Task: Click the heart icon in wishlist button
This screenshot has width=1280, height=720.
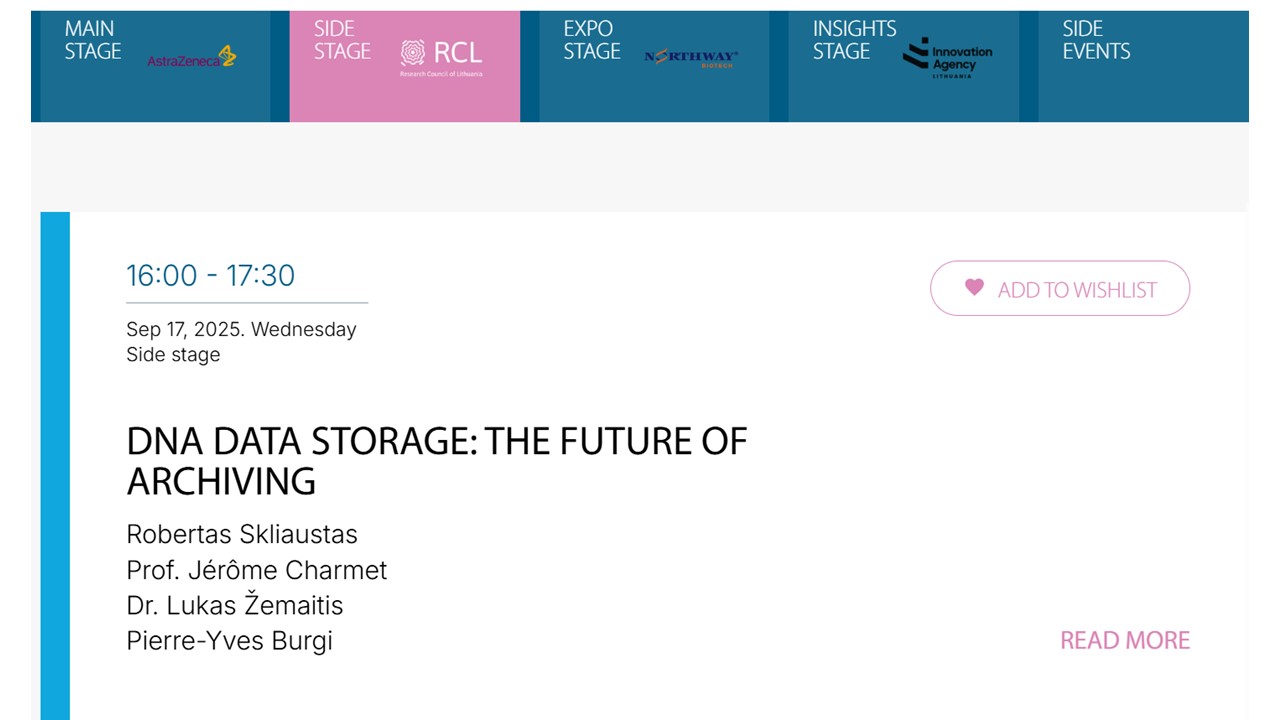Action: tap(974, 287)
